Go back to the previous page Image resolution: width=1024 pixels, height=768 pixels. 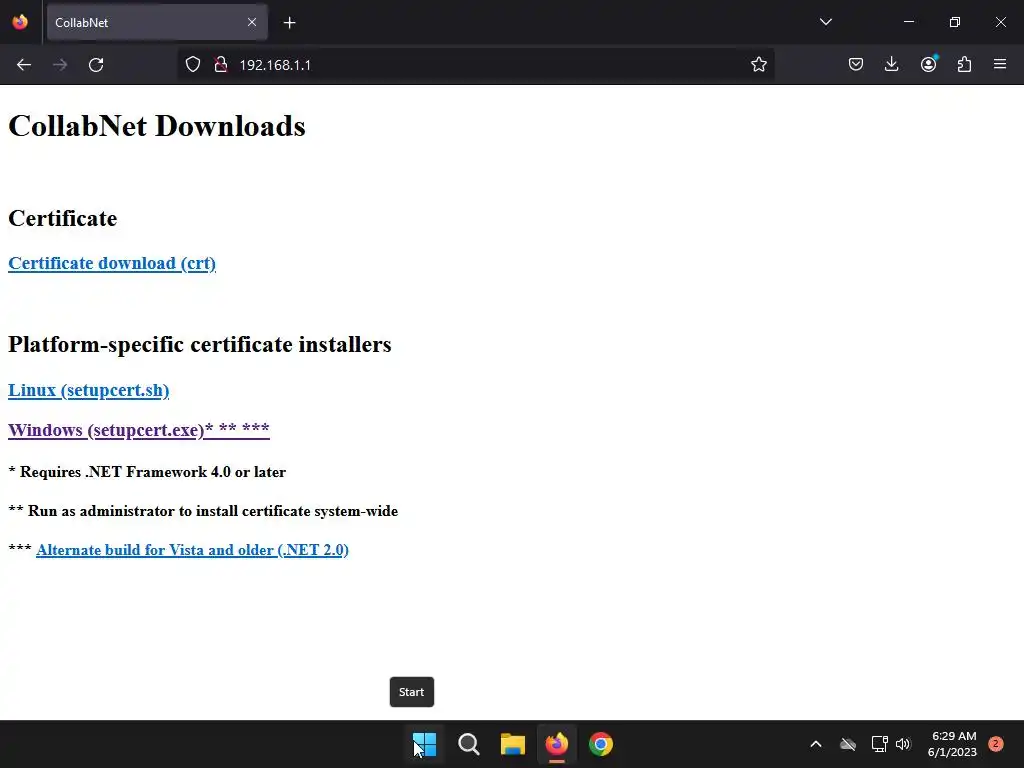tap(24, 65)
